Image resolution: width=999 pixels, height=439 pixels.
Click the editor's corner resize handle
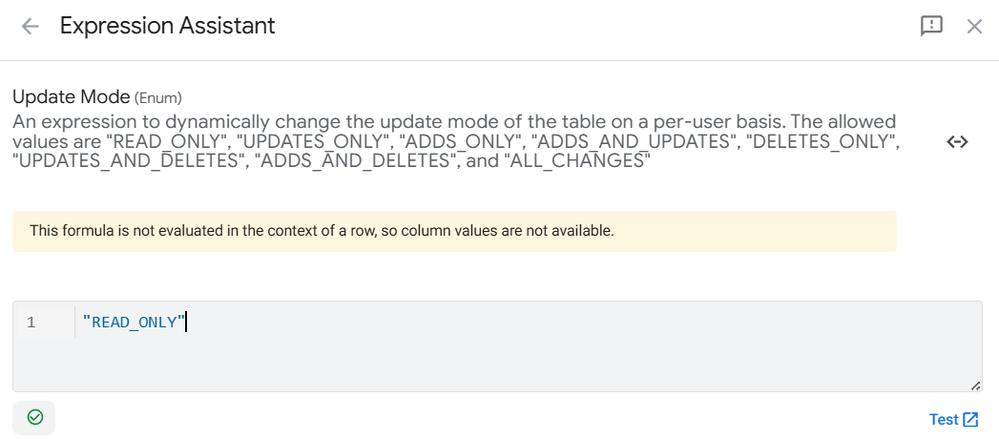[975, 385]
